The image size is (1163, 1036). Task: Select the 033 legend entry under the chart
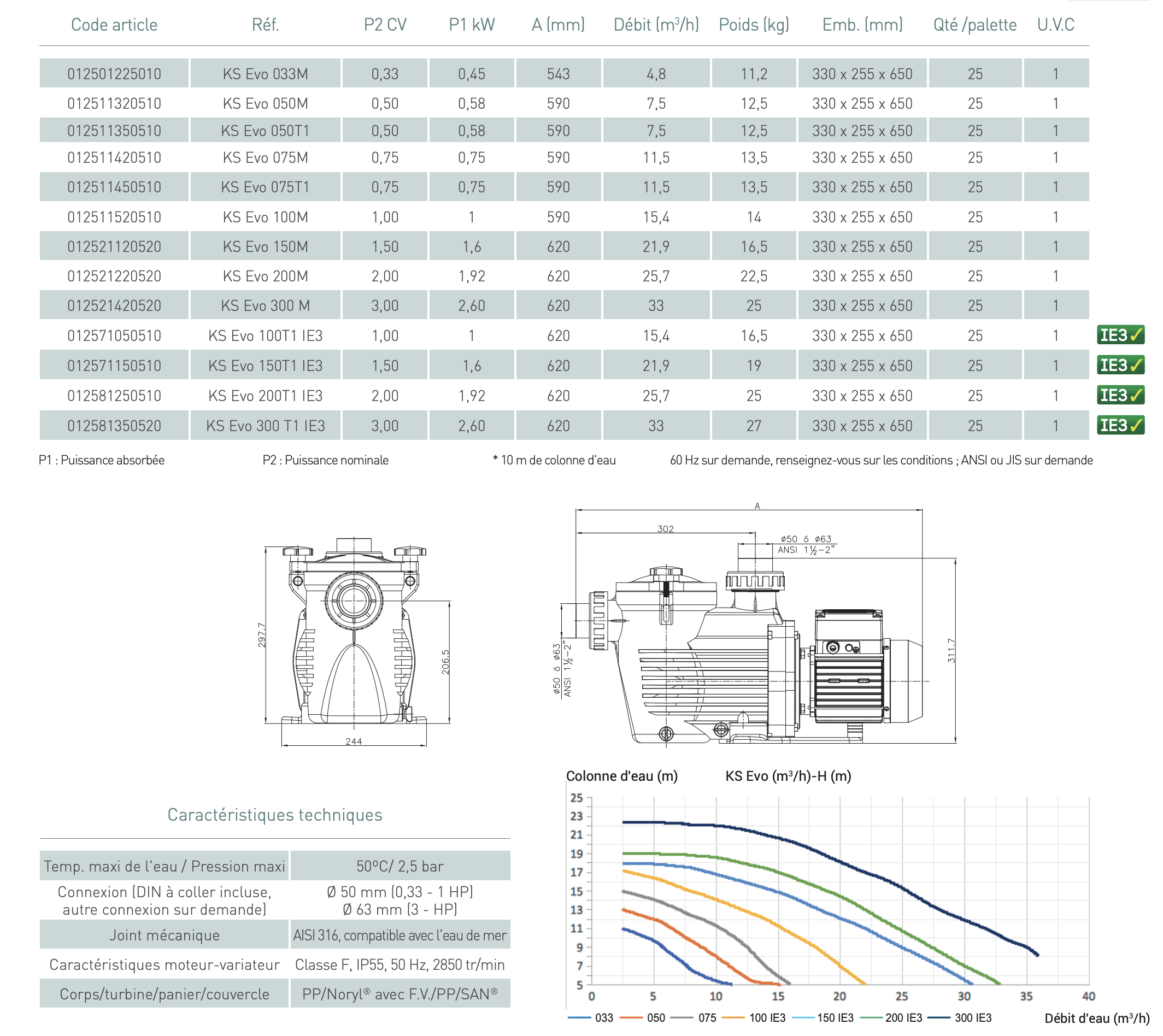[590, 1018]
